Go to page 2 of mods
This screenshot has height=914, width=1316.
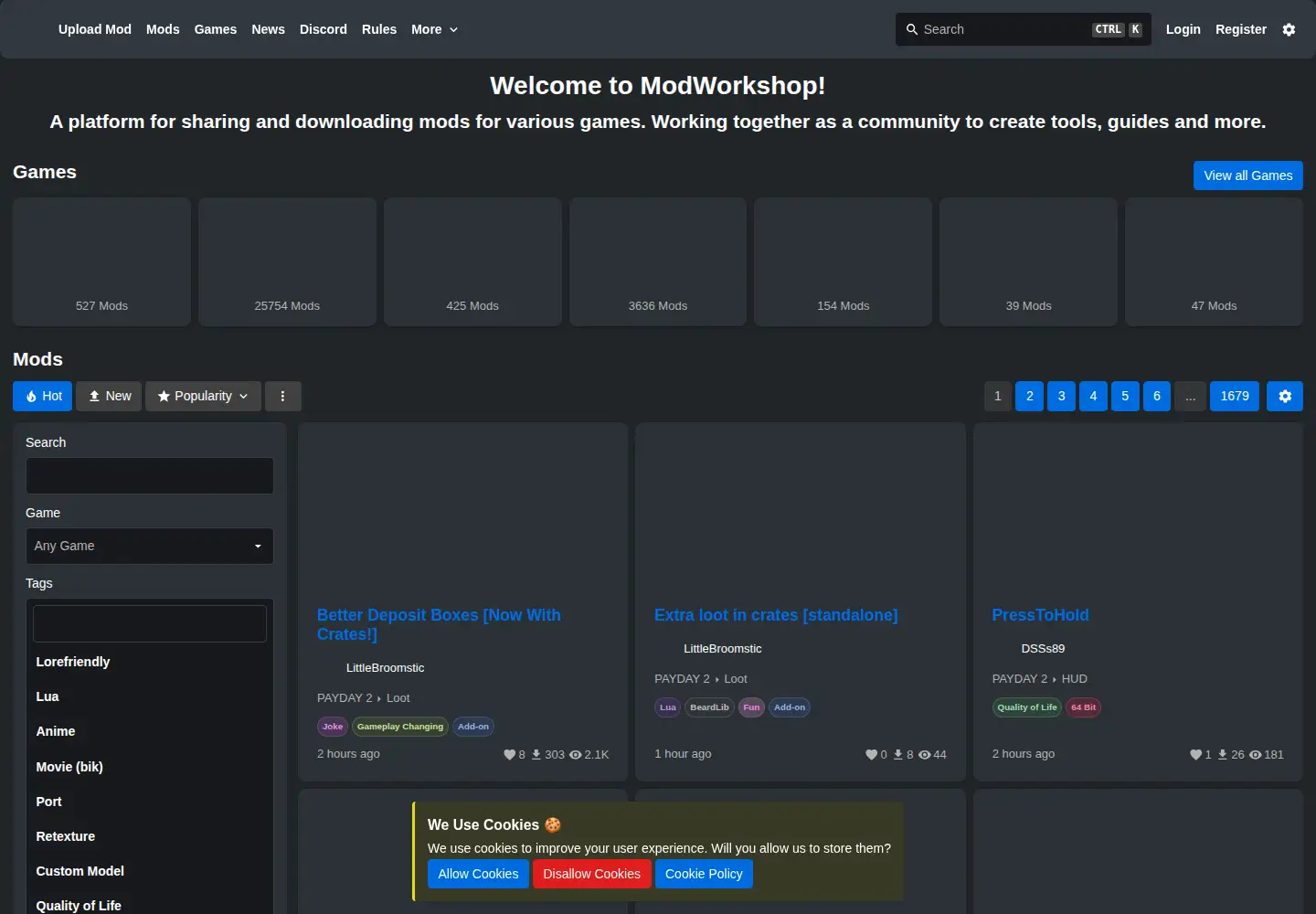click(x=1030, y=396)
